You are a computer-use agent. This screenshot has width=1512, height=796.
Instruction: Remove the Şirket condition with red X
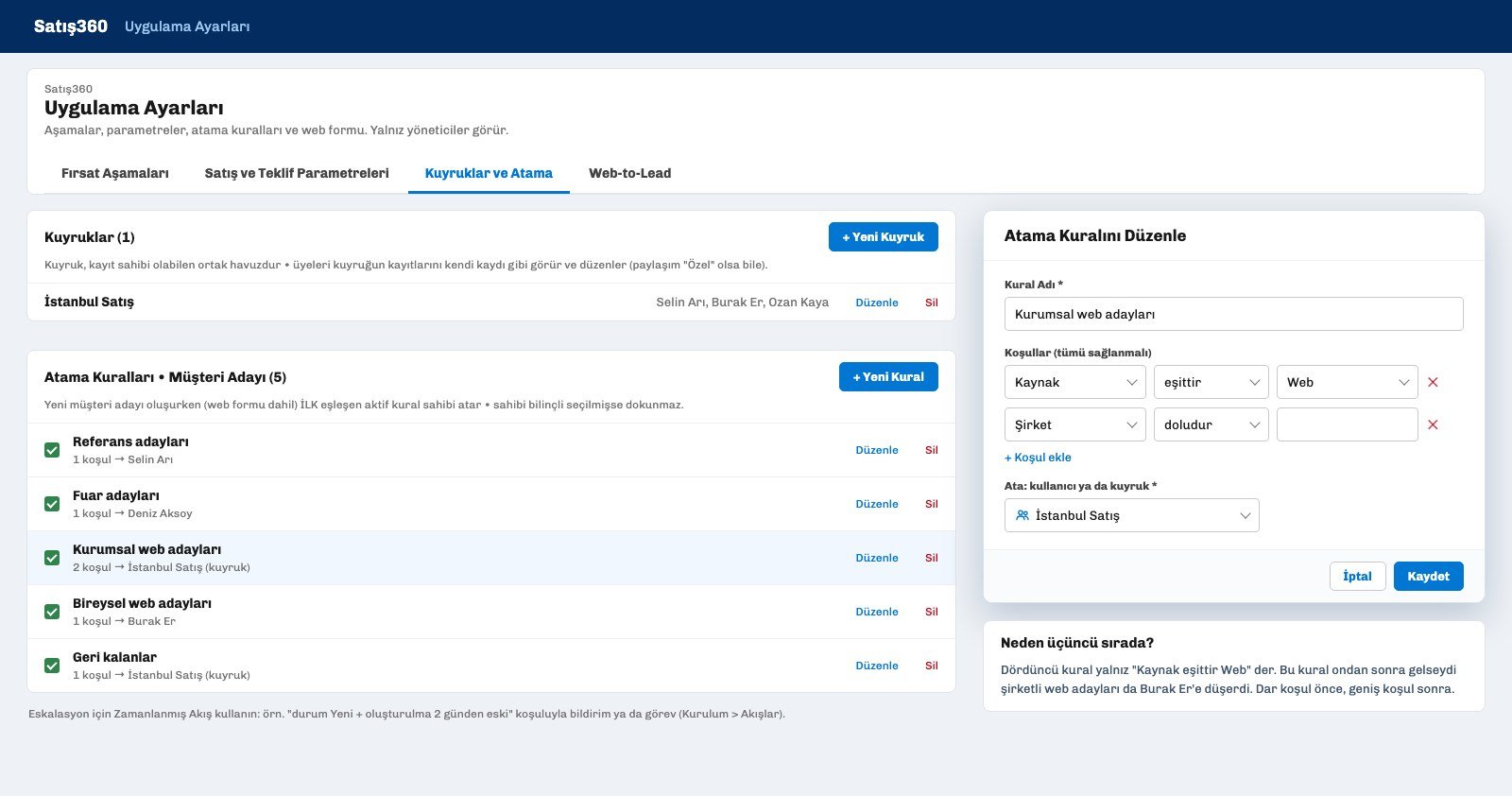[1433, 424]
